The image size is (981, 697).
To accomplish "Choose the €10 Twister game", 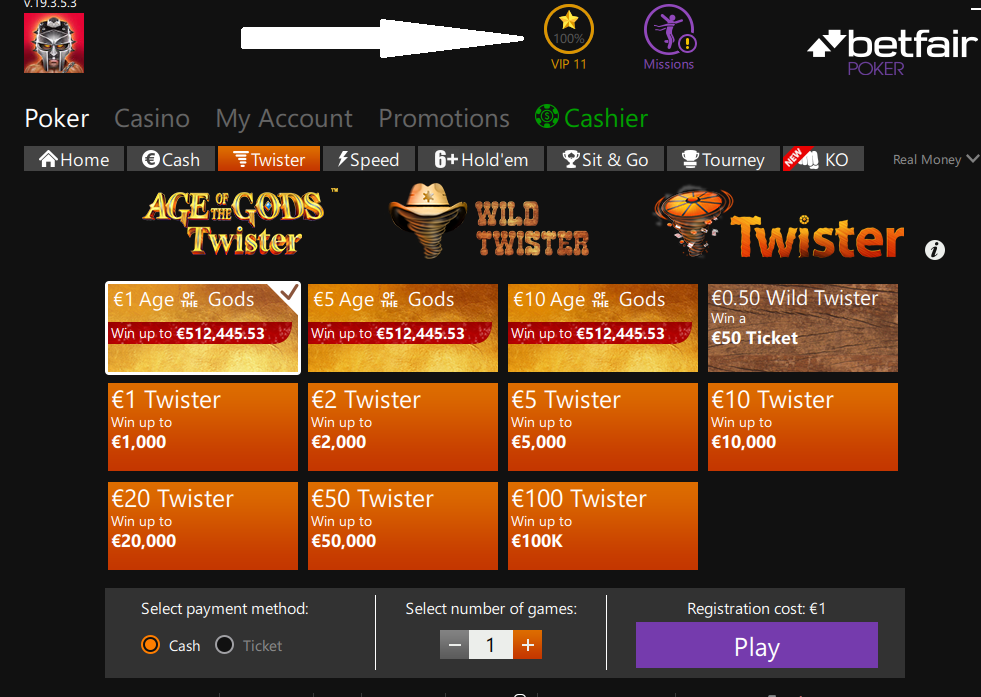I will [803, 427].
